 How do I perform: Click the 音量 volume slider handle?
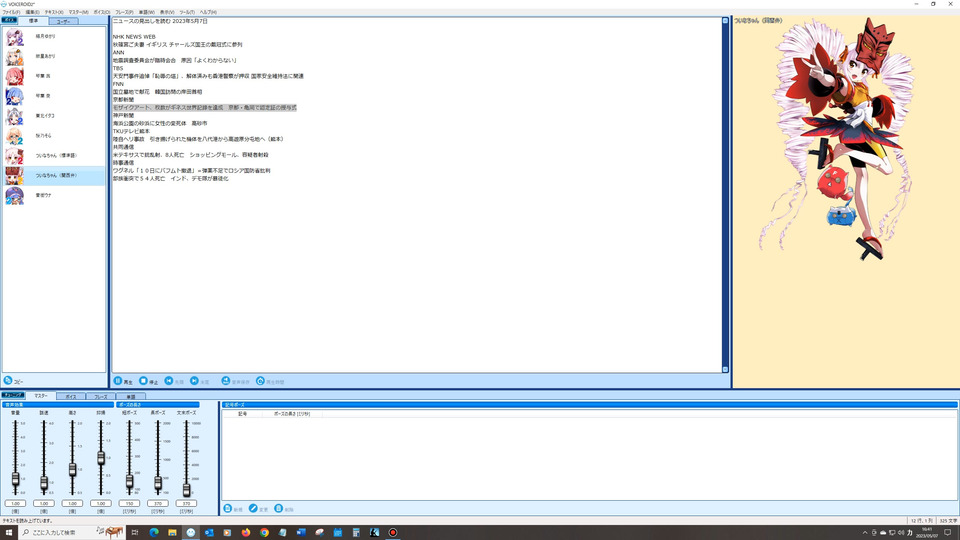[15, 479]
